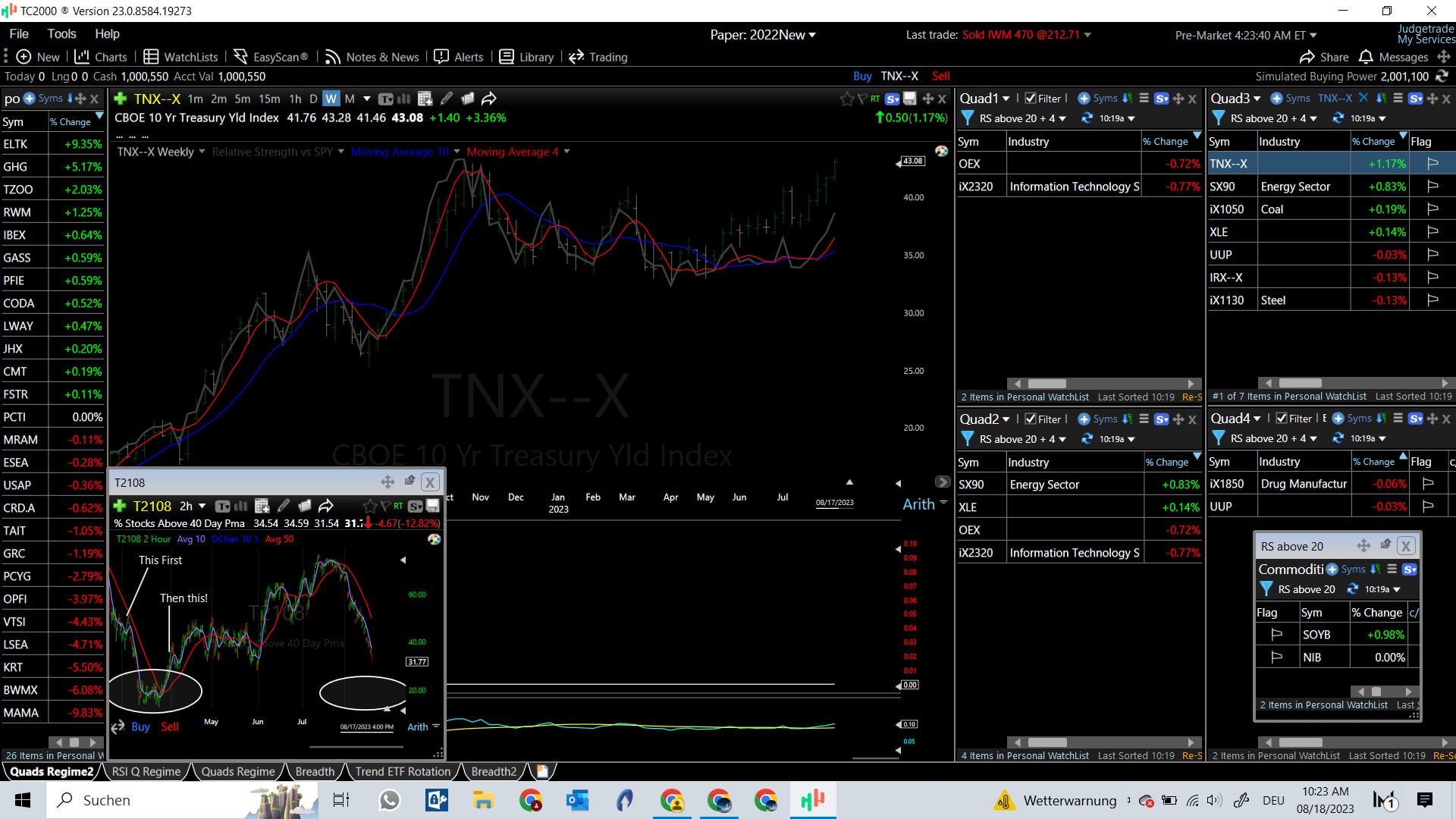Expand the TNX--X Weekly plot dropdown
The width and height of the screenshot is (1456, 819).
pyautogui.click(x=202, y=152)
